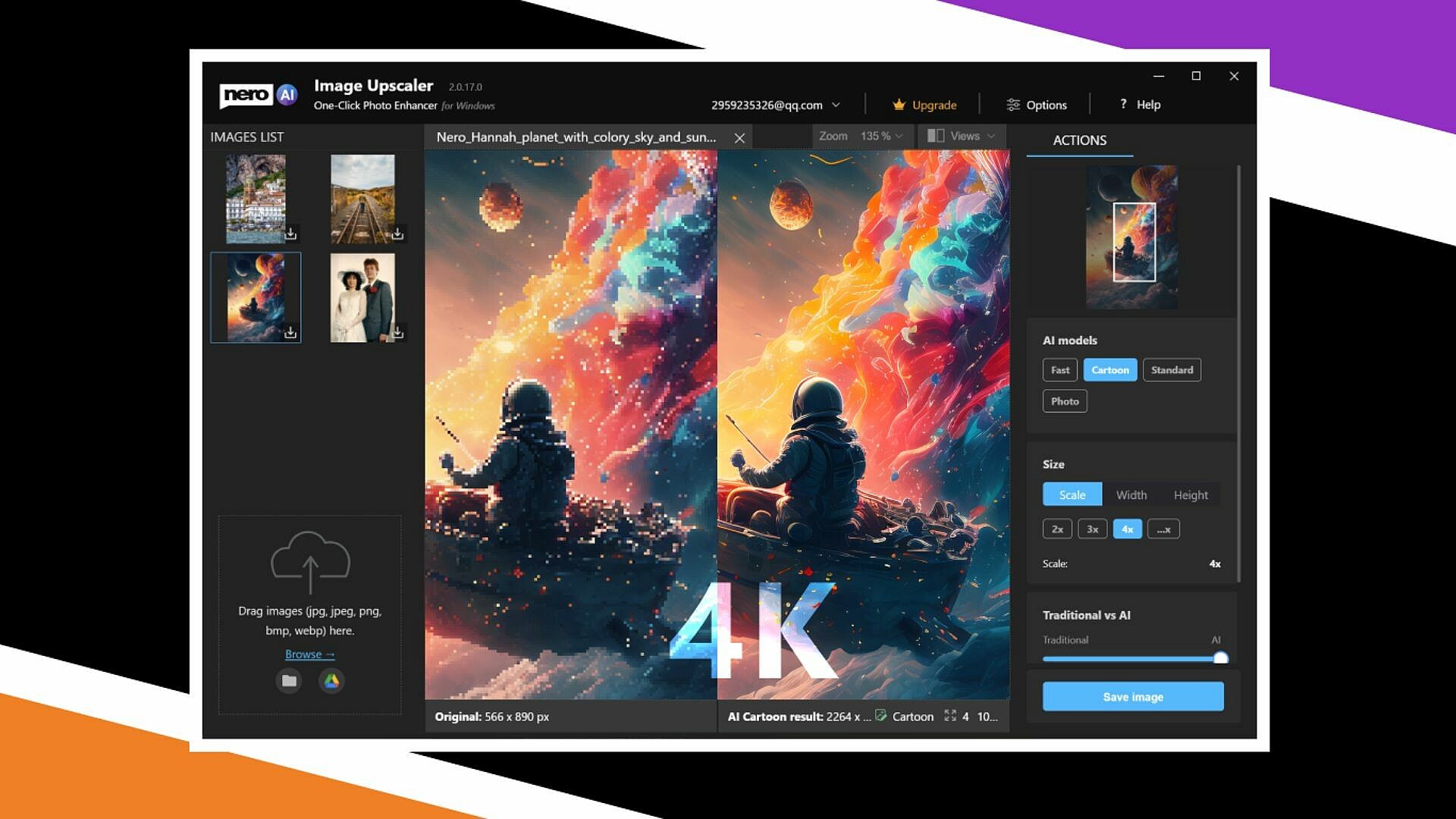Click download icon on village thumbnail

pos(290,234)
